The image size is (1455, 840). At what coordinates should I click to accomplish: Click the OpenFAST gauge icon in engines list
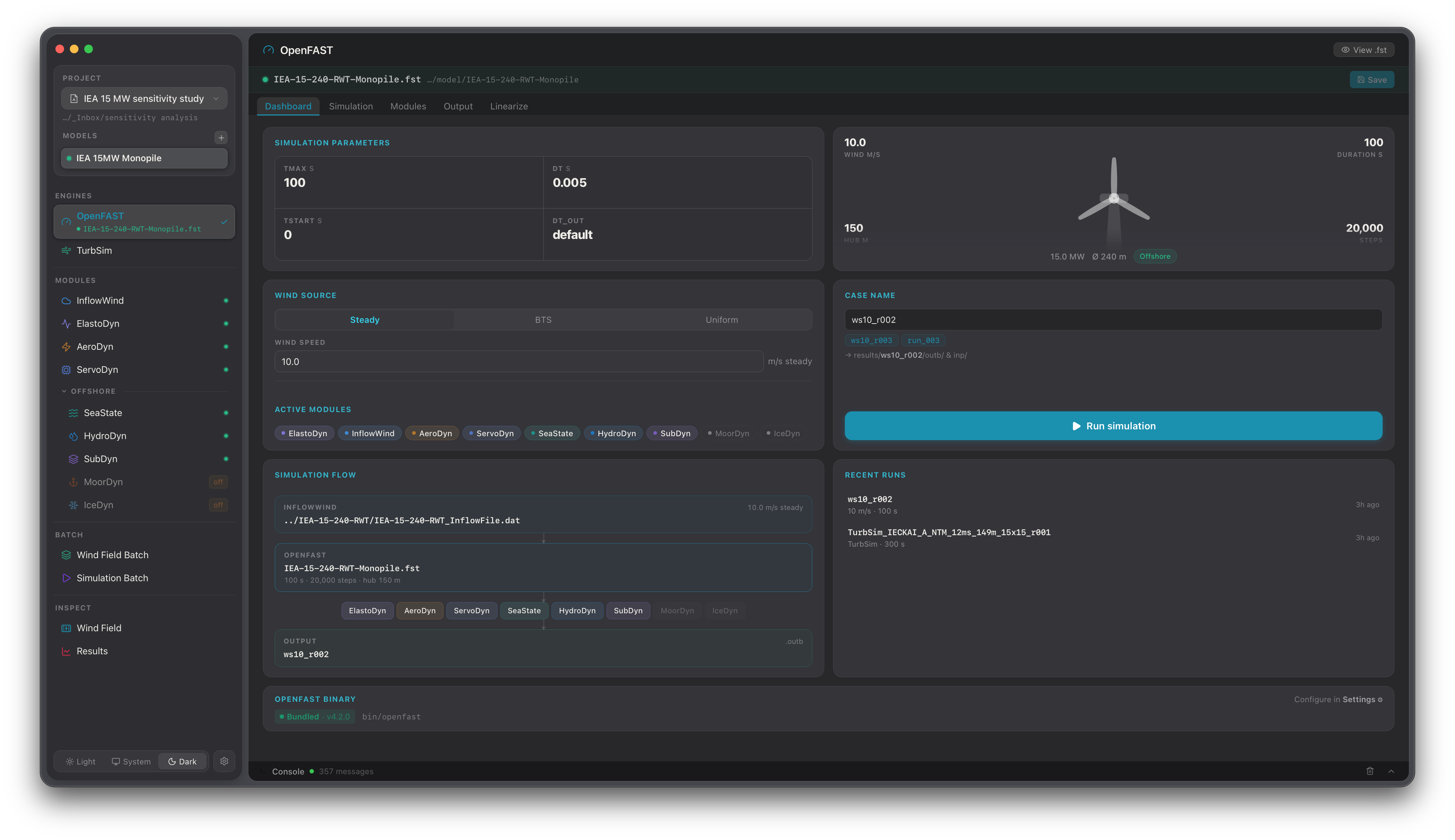point(66,222)
